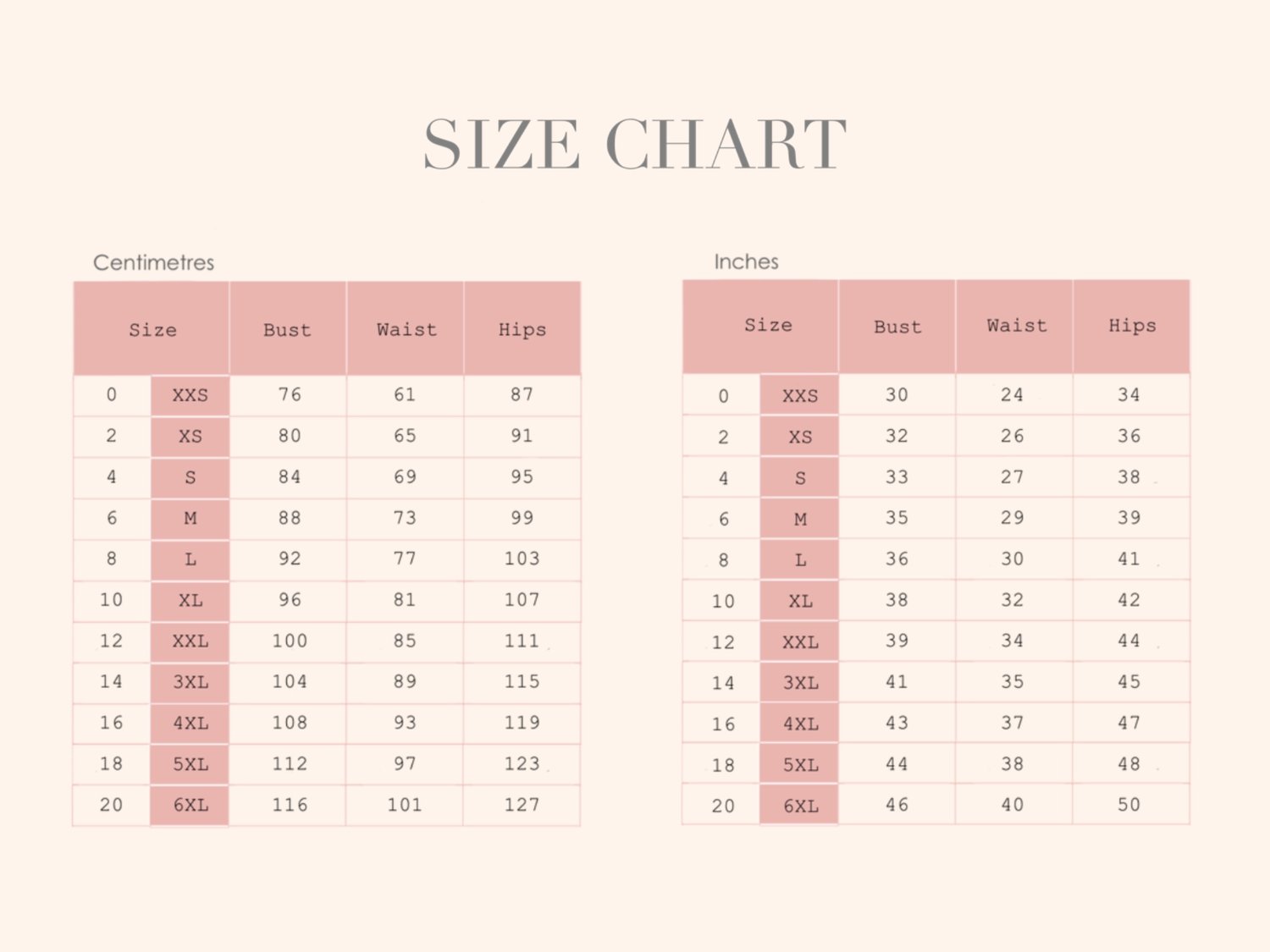Click the Size header in inches table
This screenshot has height=952, width=1270.
point(767,326)
